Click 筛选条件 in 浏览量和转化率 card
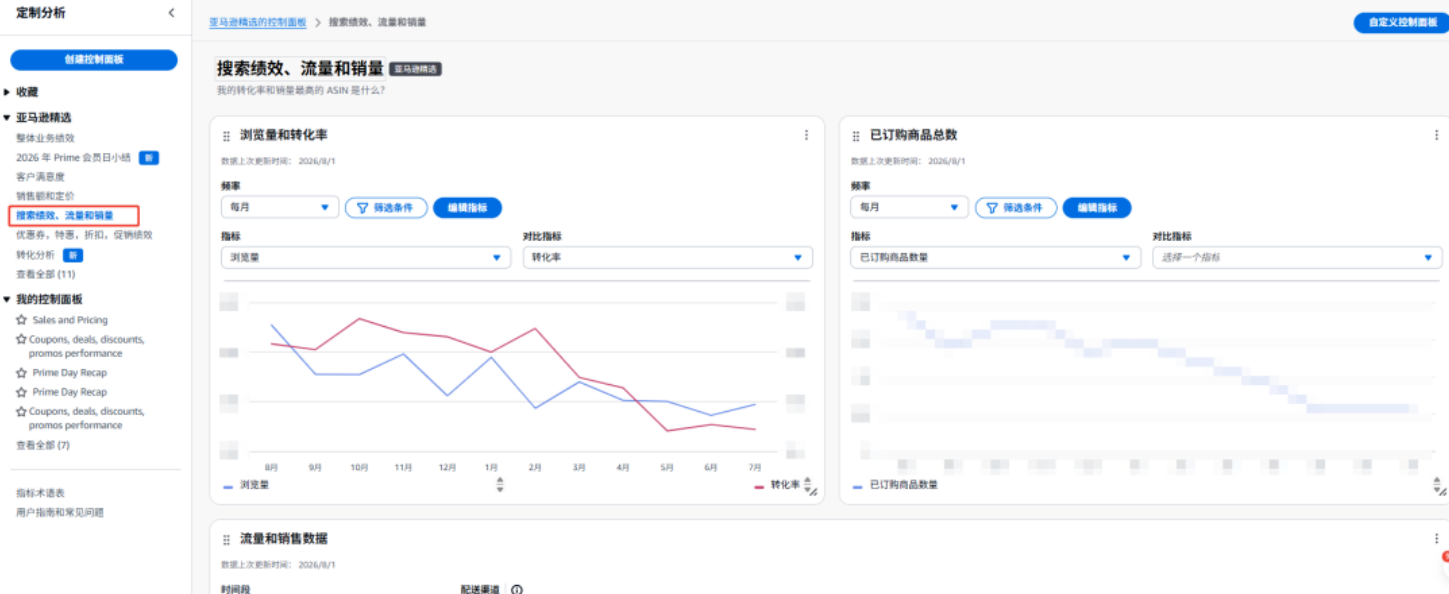 point(386,208)
